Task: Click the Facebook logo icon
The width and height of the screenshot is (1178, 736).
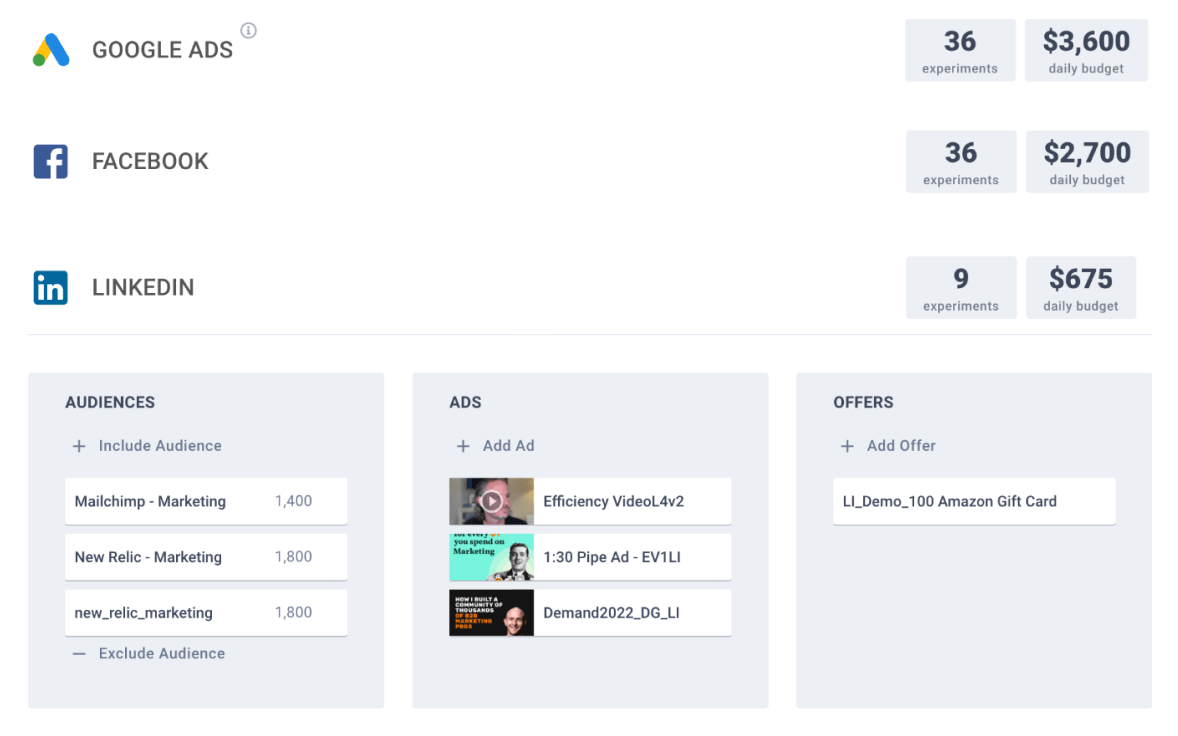Action: (x=51, y=161)
